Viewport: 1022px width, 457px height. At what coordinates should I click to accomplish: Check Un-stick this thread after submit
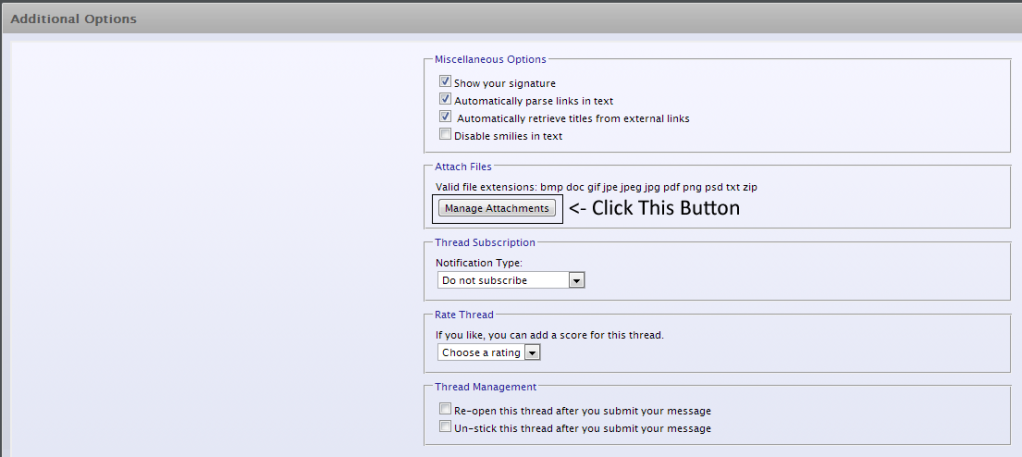pos(445,427)
